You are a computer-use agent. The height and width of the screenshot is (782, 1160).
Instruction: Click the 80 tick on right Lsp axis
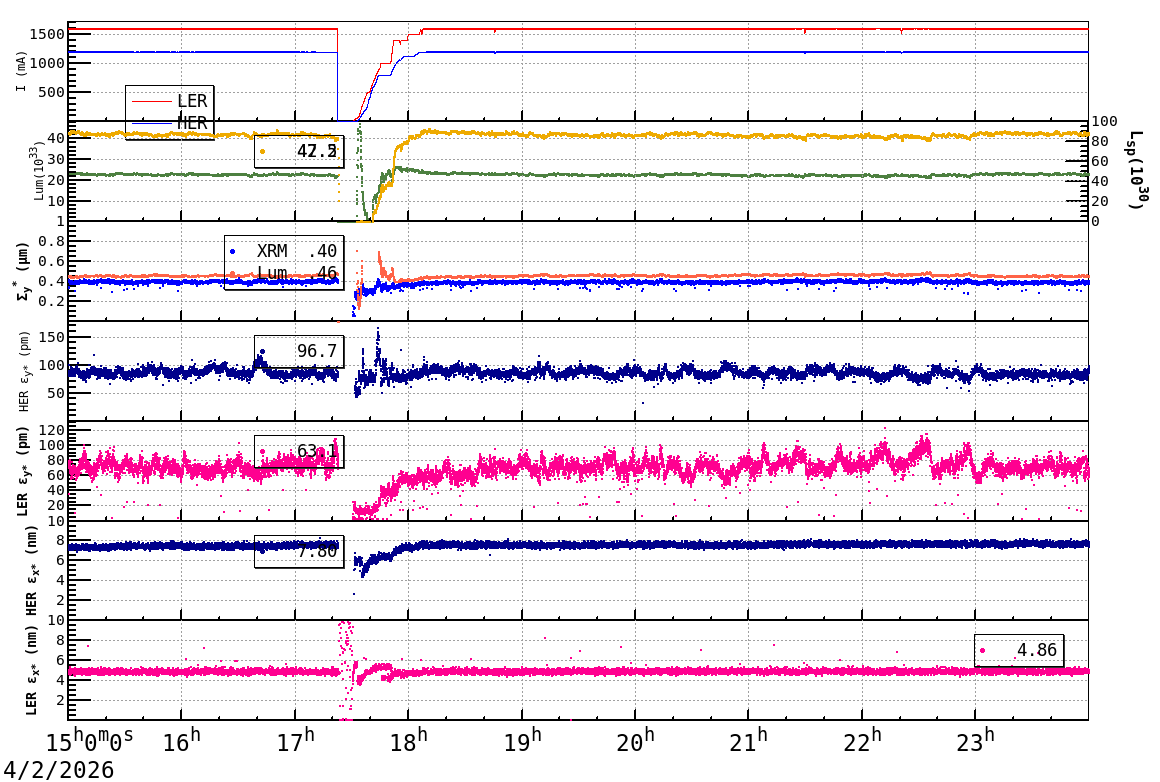point(1100,141)
